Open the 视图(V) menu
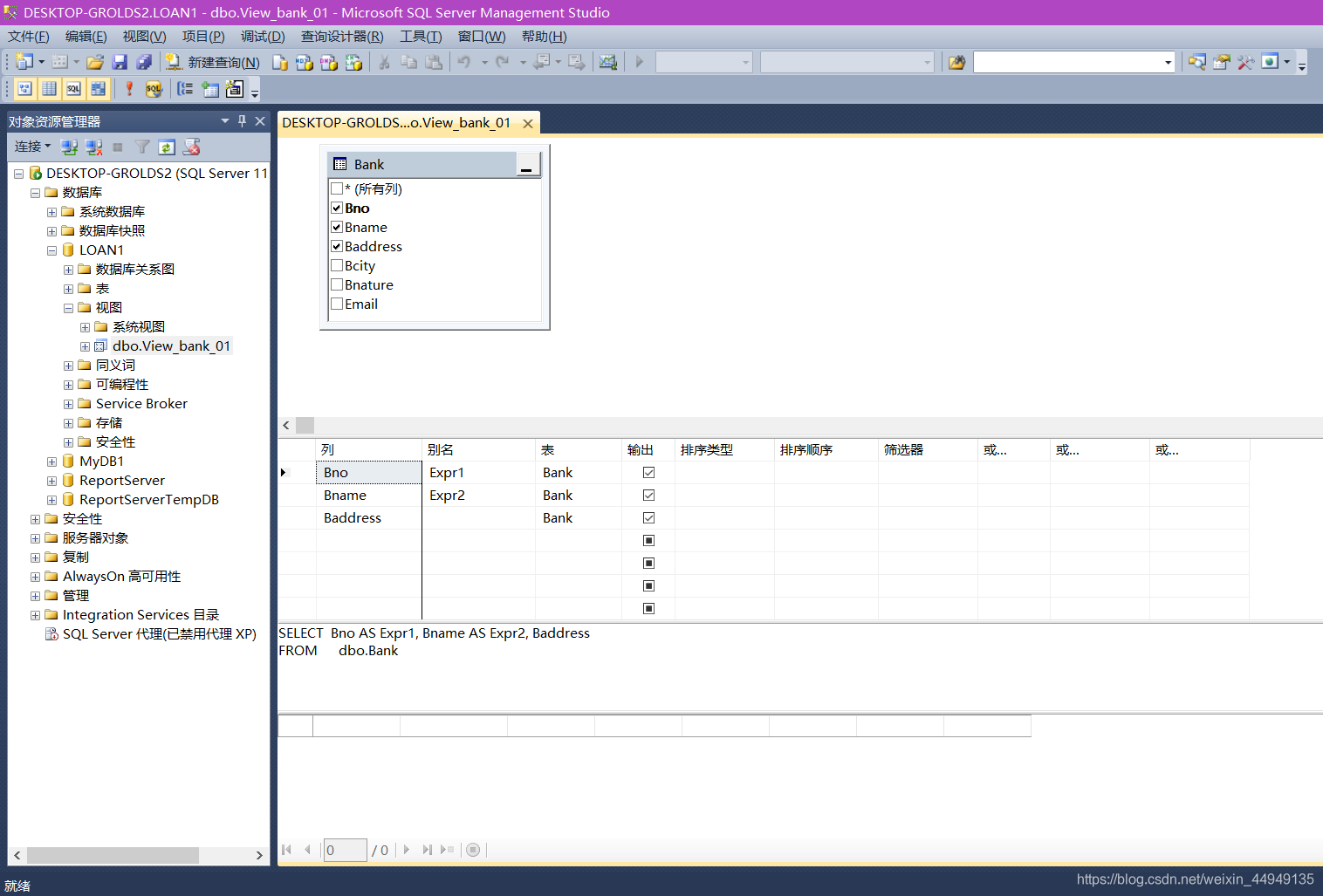Viewport: 1323px width, 896px height. click(145, 37)
